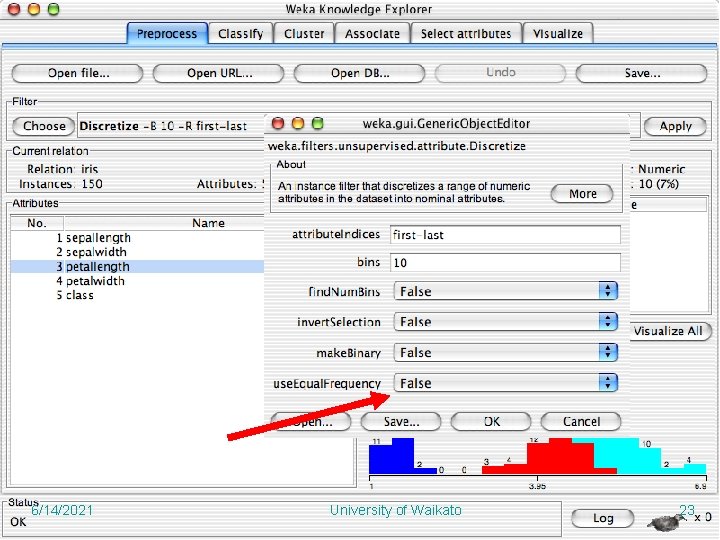
Task: Switch to the Classify tab
Action: (x=241, y=34)
